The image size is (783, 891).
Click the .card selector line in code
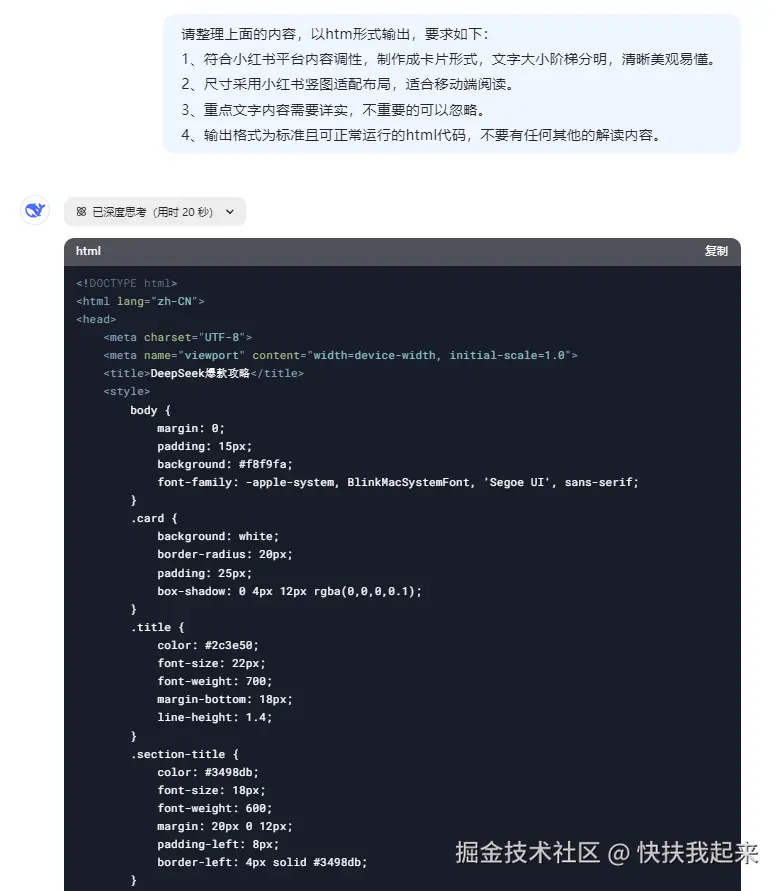click(x=153, y=518)
